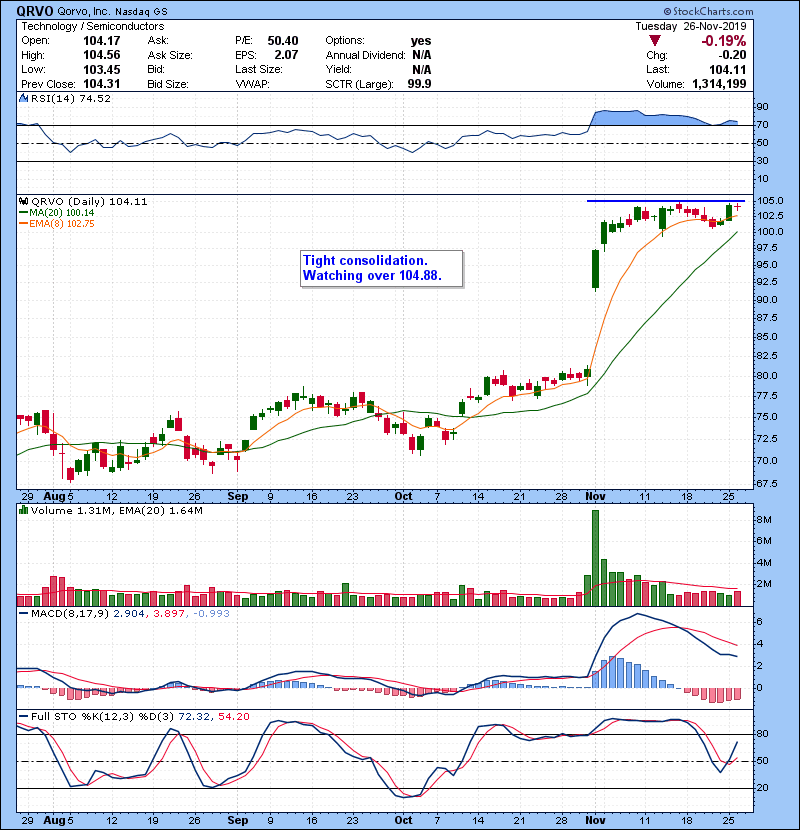Click the stochastic %D value 54.20
800x830 pixels.
click(234, 716)
